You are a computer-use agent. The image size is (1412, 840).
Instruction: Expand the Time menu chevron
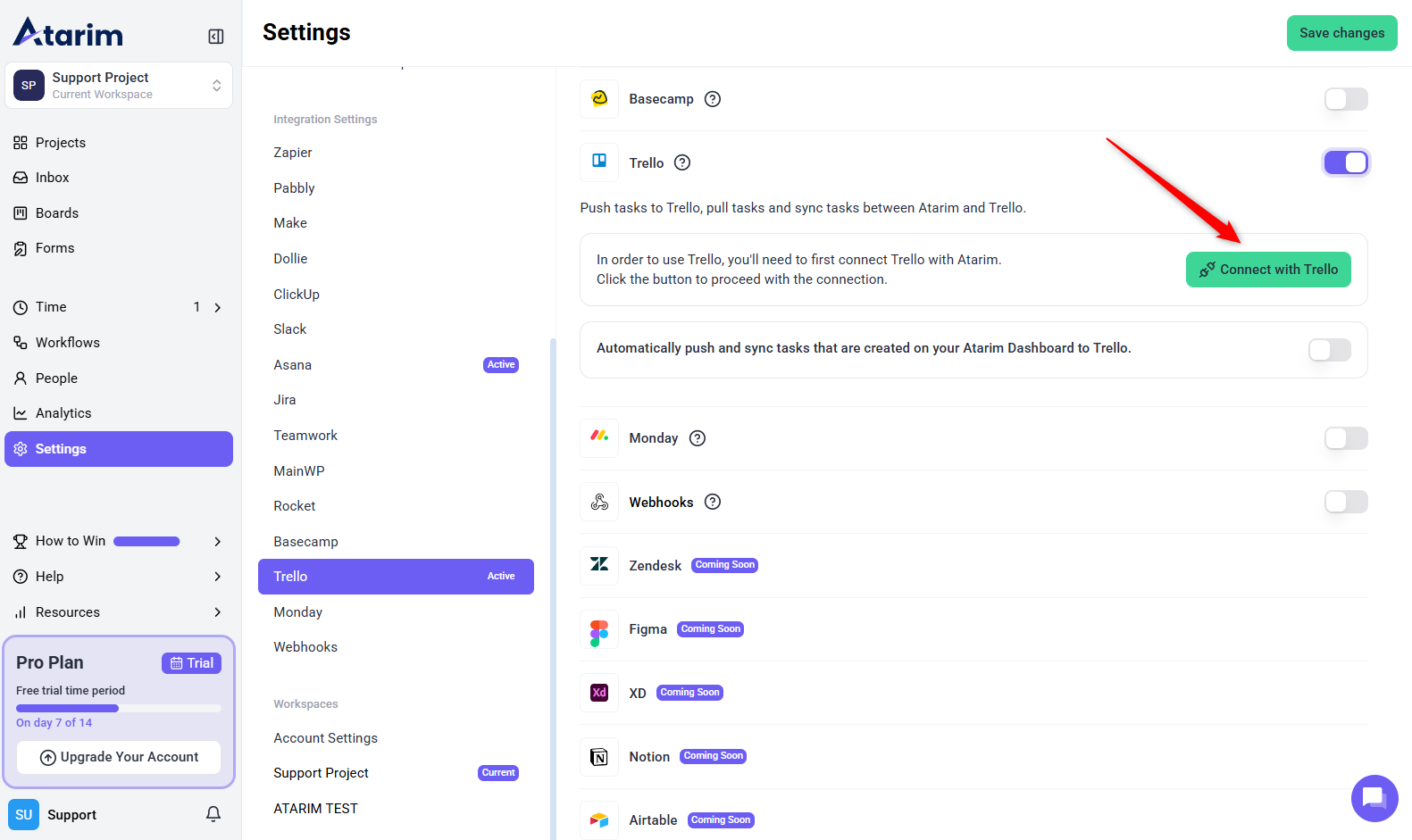217,307
